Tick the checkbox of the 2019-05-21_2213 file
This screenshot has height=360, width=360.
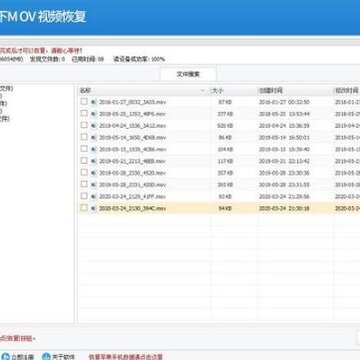click(x=84, y=161)
